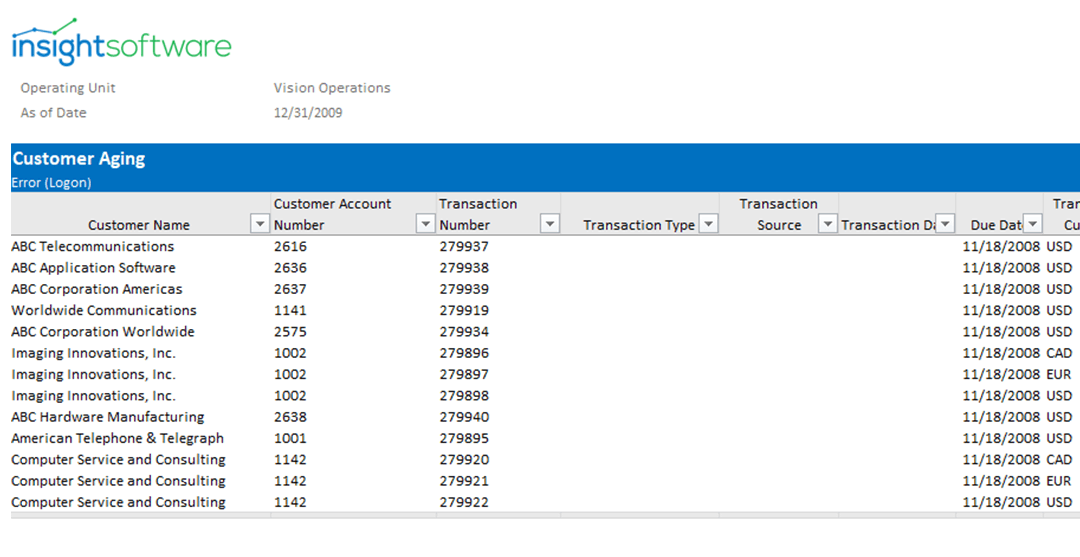
Task: Select the 12/31/2009 date value
Action: coord(308,113)
